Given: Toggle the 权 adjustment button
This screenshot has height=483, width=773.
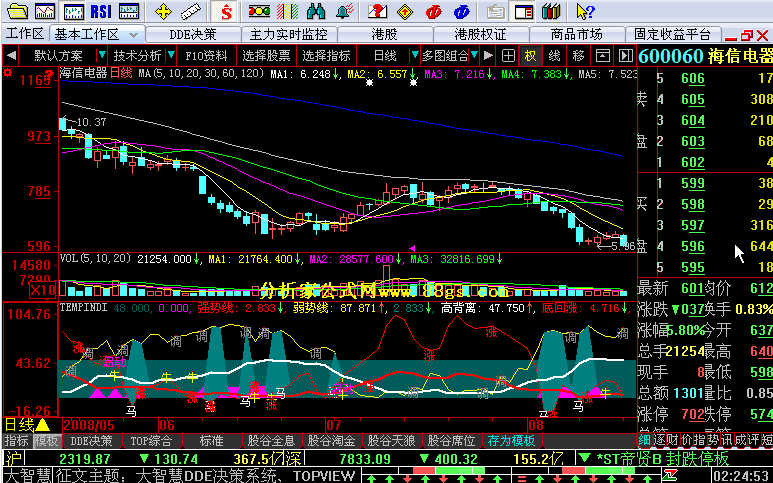Looking at the screenshot, I should click(x=530, y=55).
